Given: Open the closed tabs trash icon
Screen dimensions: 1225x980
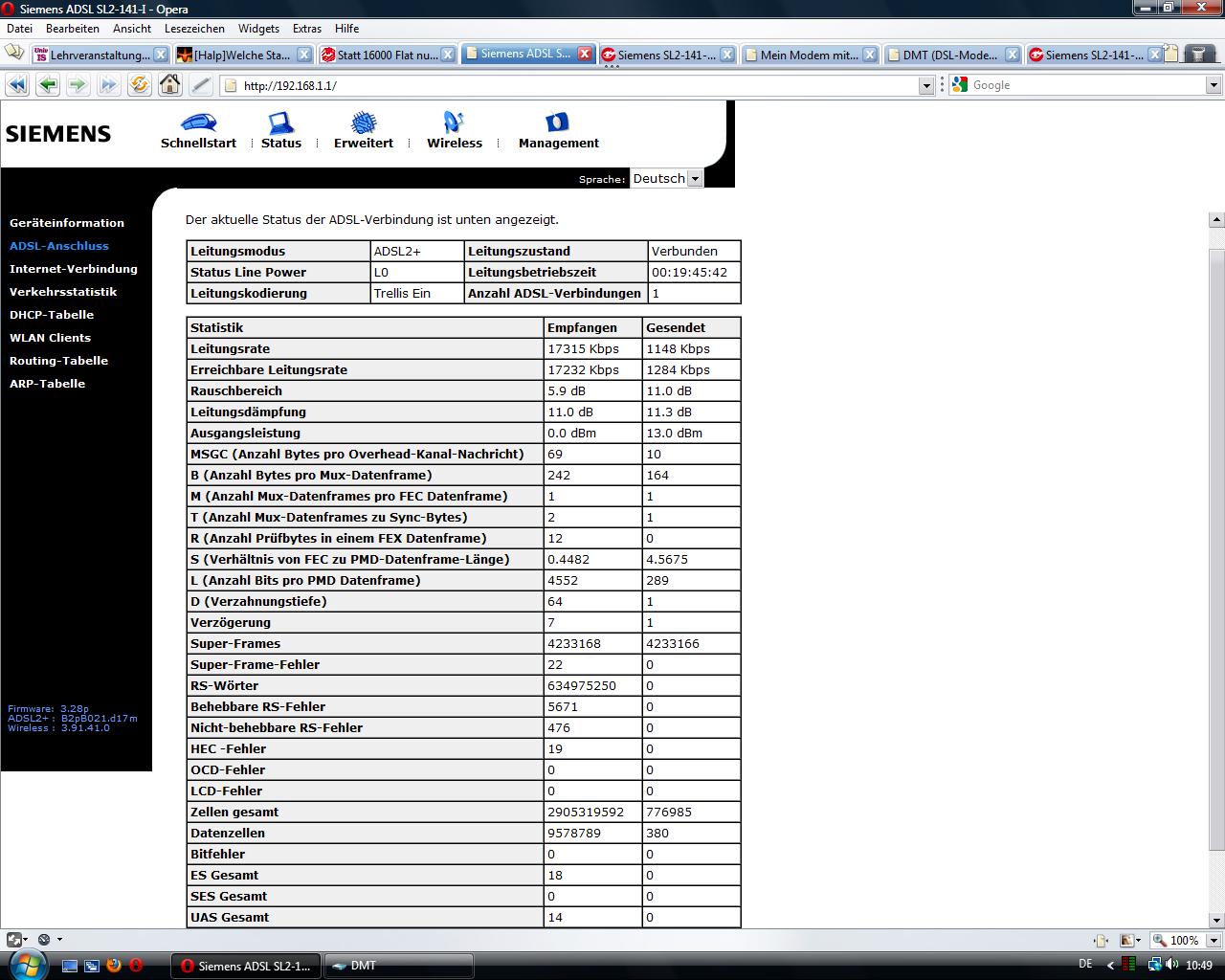Looking at the screenshot, I should click(x=1198, y=55).
